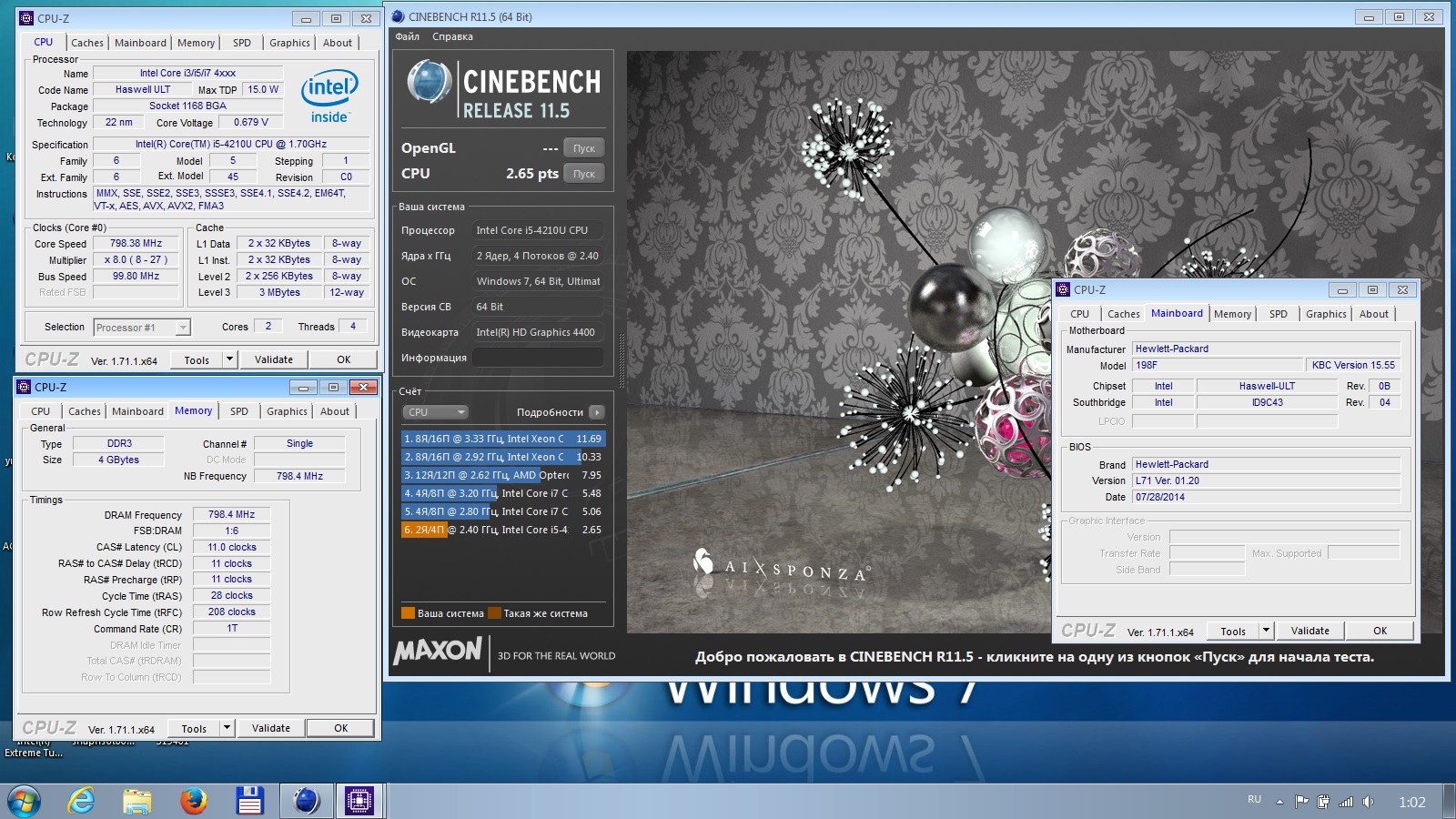1456x819 pixels.
Task: Click the speaker volume icon in tray
Action: click(x=1367, y=802)
